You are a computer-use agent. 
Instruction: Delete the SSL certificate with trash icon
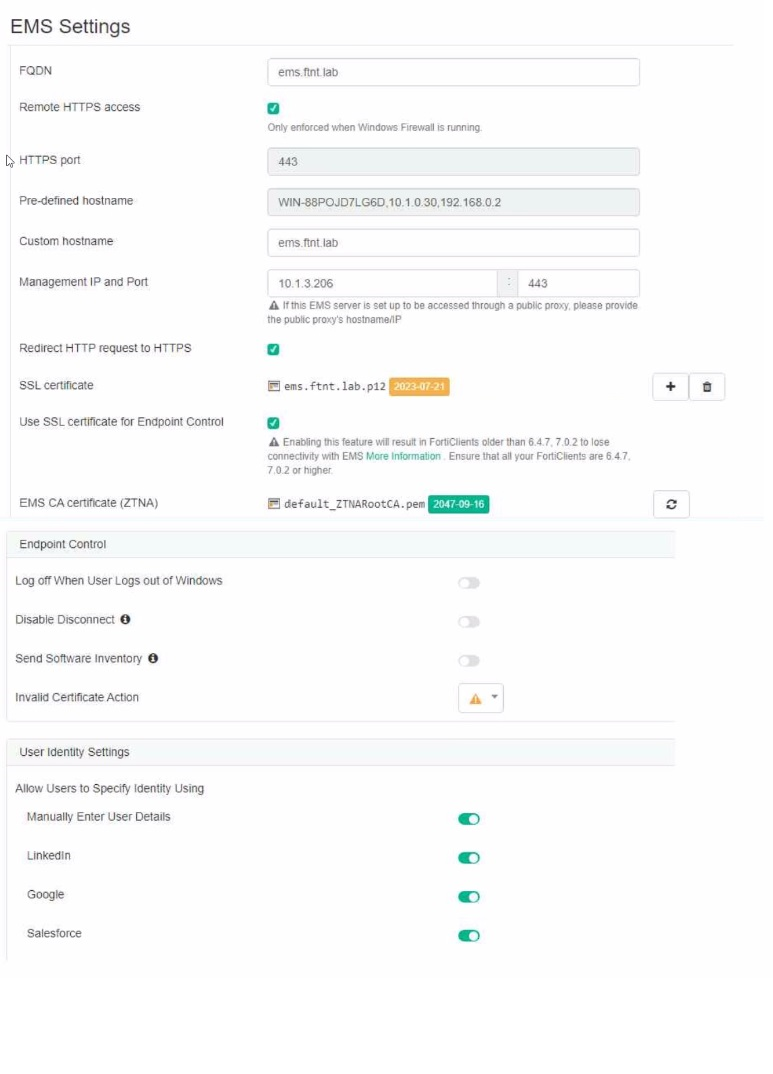(x=707, y=387)
